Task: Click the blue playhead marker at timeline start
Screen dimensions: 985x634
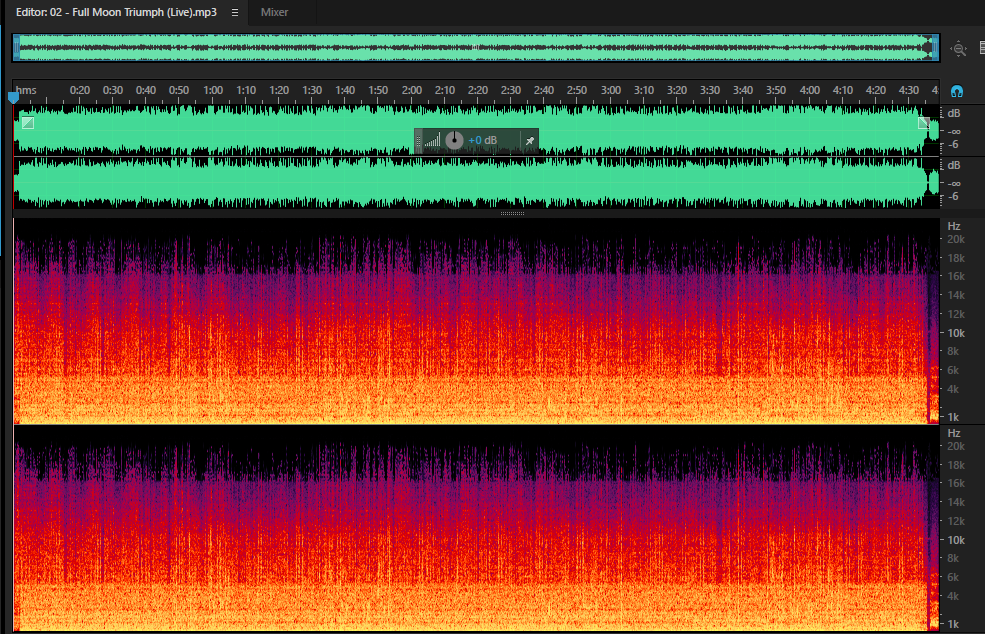Action: 13,97
